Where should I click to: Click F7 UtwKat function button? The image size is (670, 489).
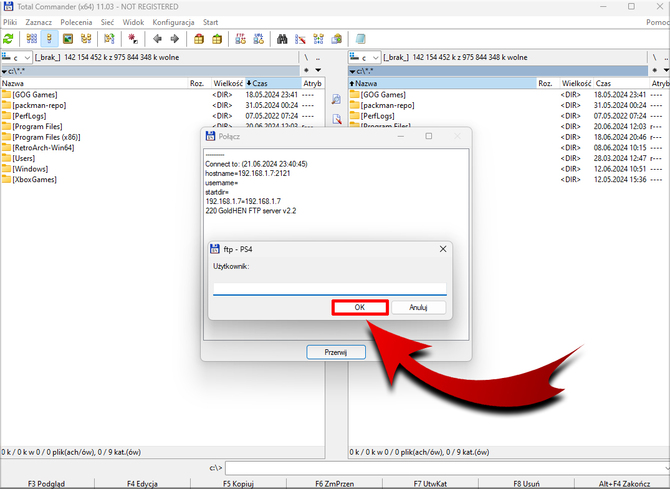coord(430,483)
